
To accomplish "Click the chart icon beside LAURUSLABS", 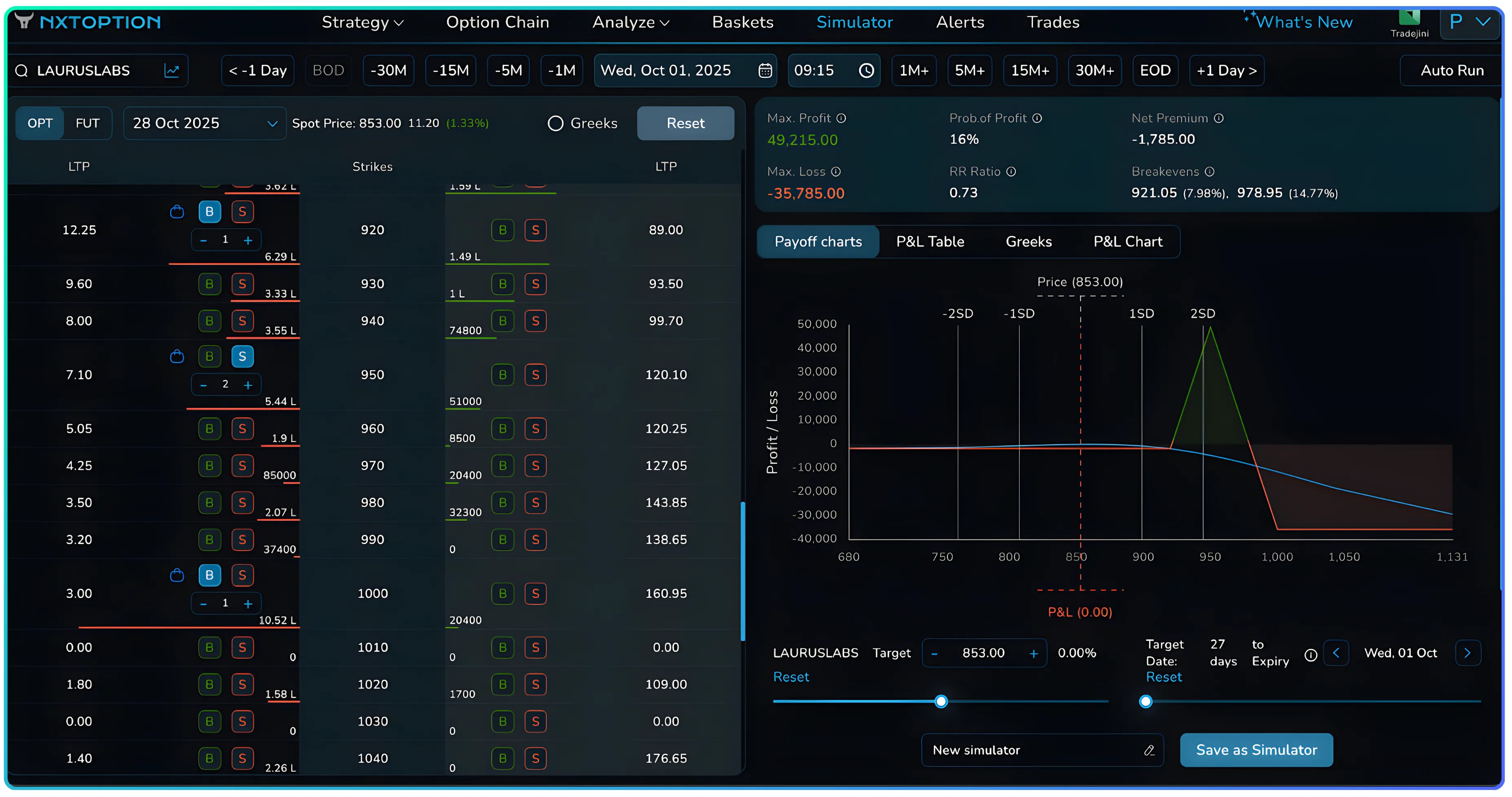I will (171, 71).
